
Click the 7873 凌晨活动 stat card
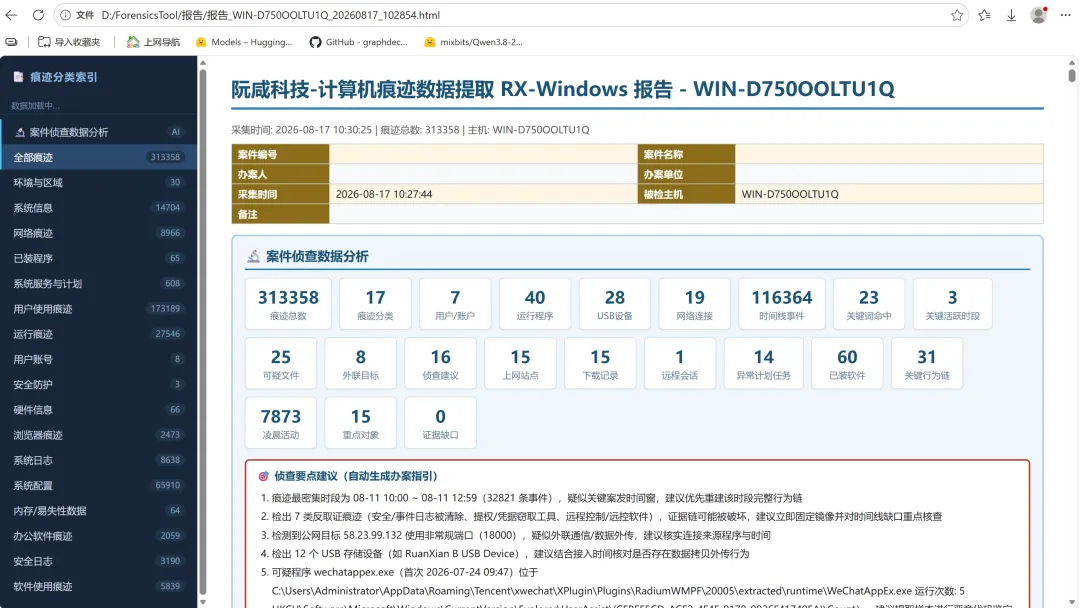click(281, 423)
